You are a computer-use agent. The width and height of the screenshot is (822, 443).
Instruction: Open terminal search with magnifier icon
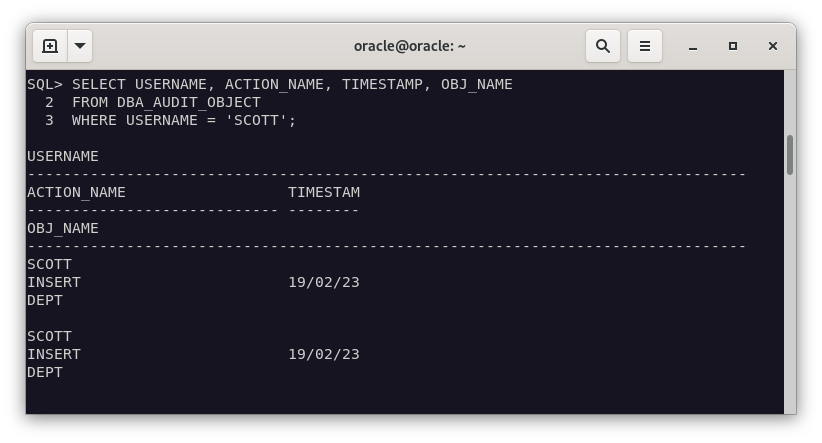coord(603,46)
